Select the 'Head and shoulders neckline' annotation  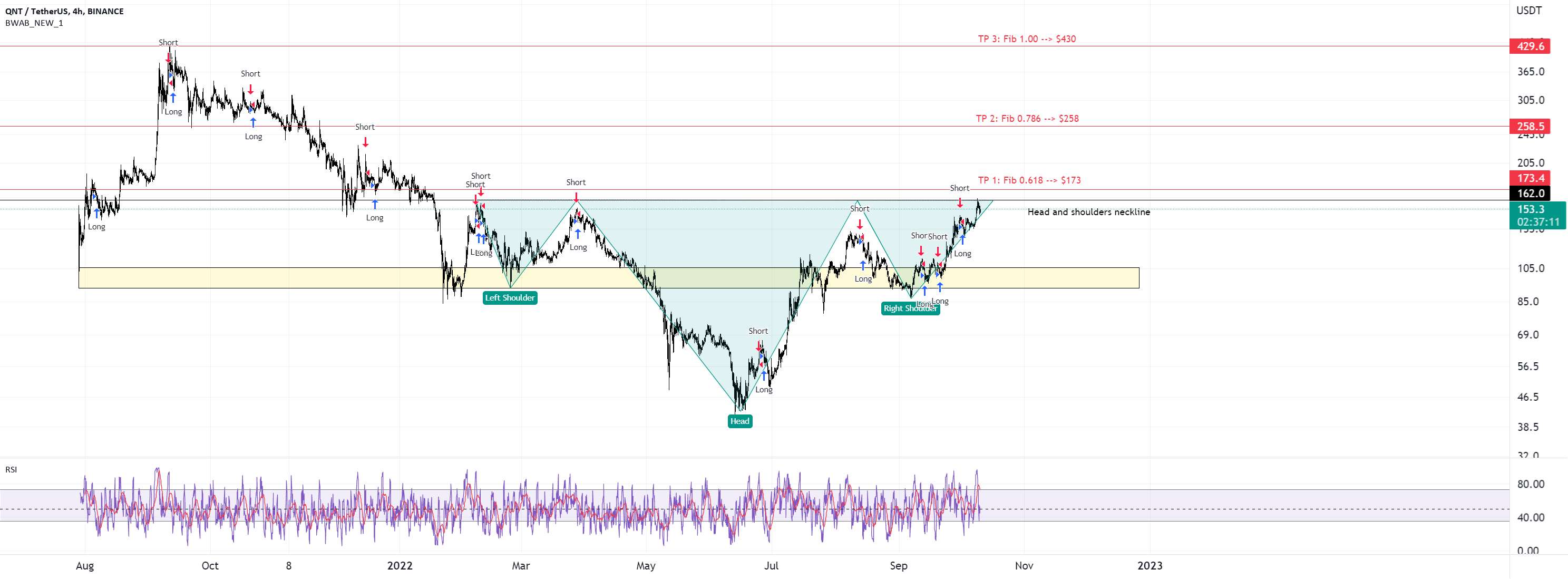[x=1089, y=212]
